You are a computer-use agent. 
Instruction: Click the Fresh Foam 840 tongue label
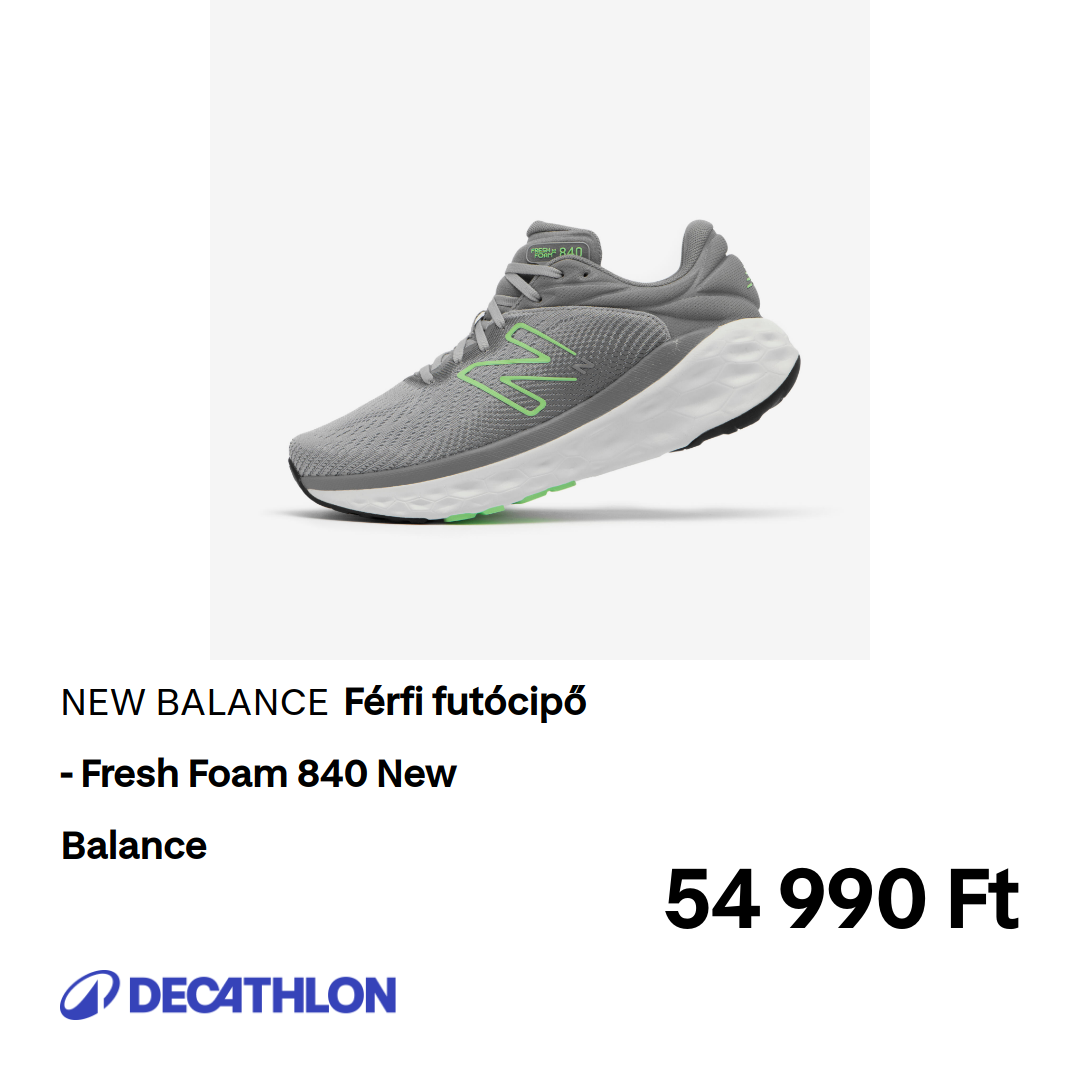tap(557, 252)
